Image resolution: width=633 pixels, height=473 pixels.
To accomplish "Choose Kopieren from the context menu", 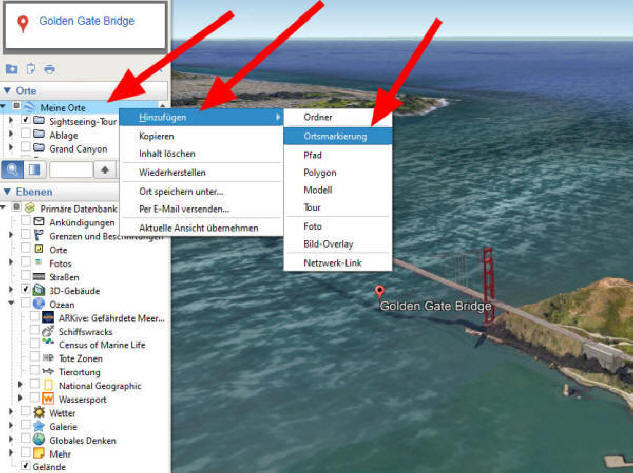I will [201, 136].
